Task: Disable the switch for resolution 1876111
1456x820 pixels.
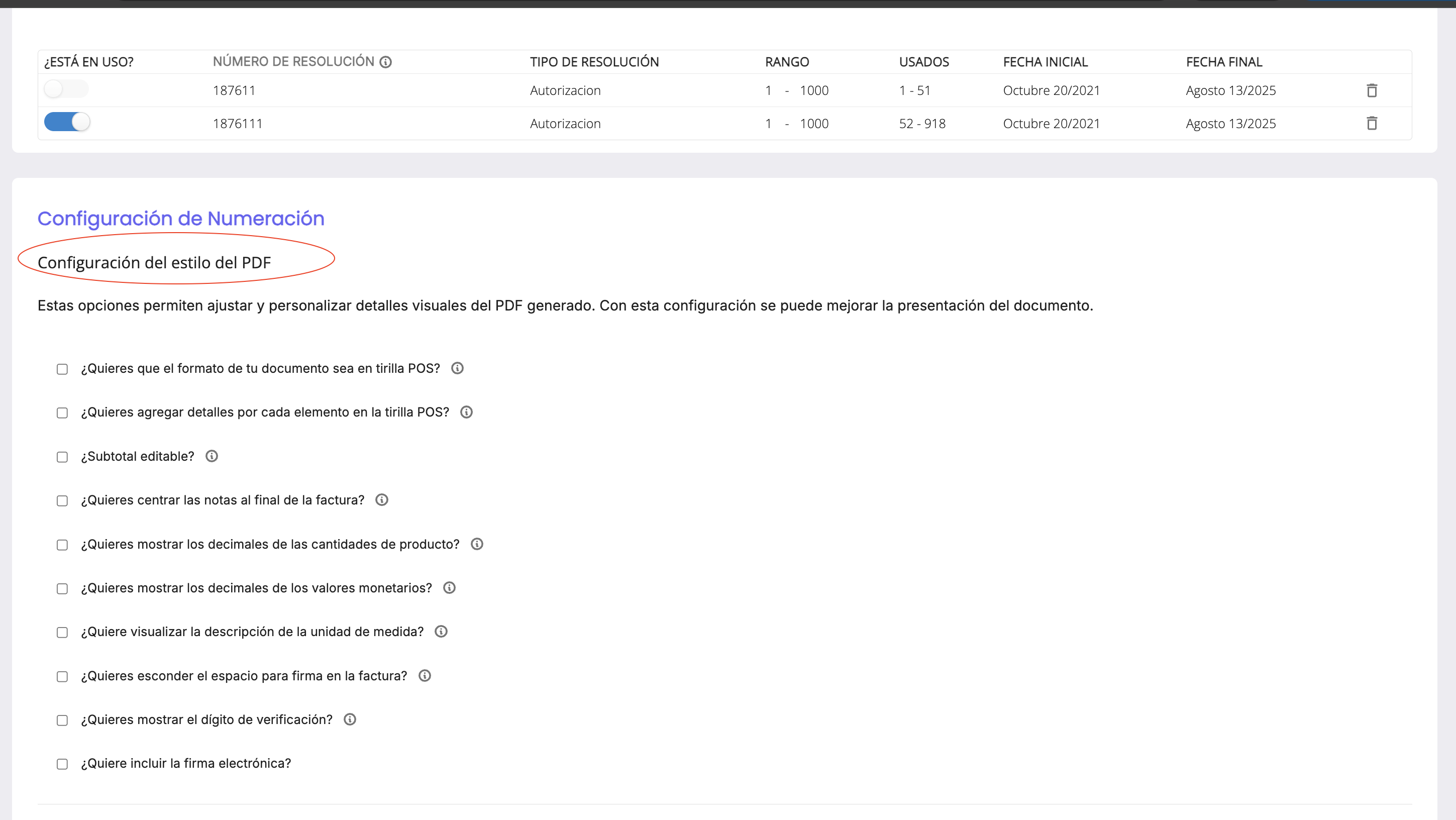Action: [x=67, y=122]
